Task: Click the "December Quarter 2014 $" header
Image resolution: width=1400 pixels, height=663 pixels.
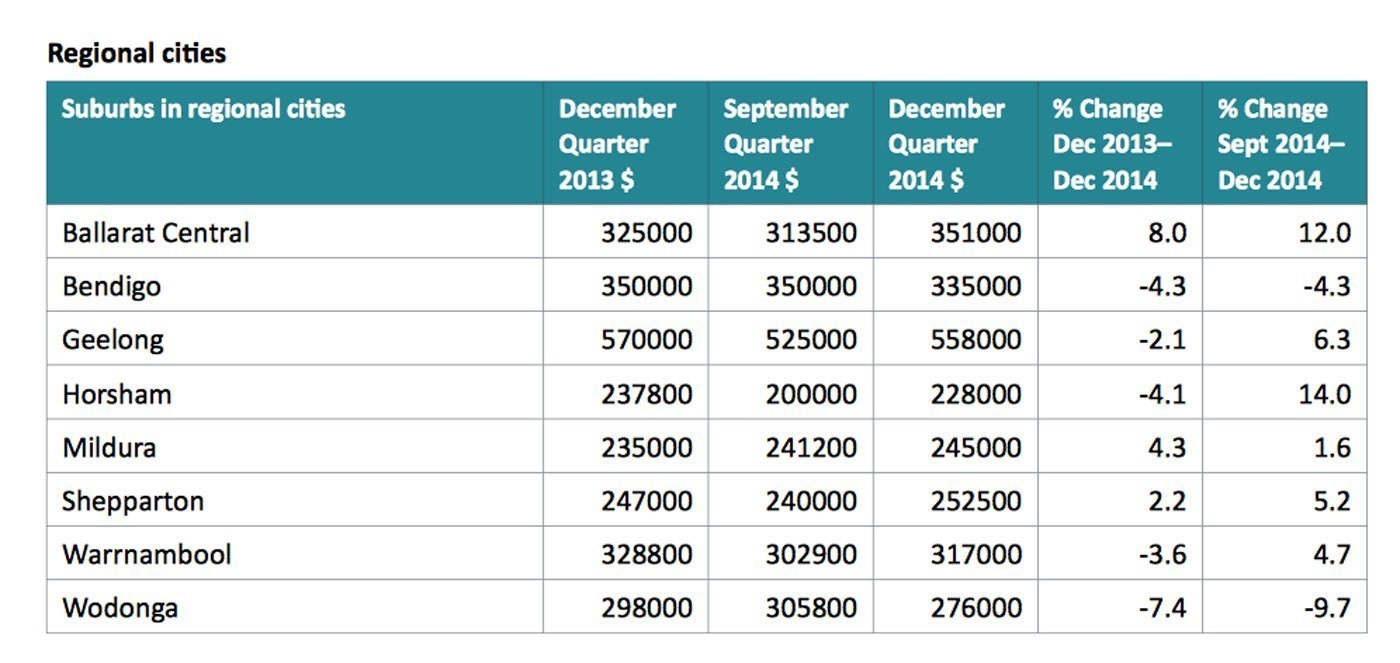Action: 947,144
